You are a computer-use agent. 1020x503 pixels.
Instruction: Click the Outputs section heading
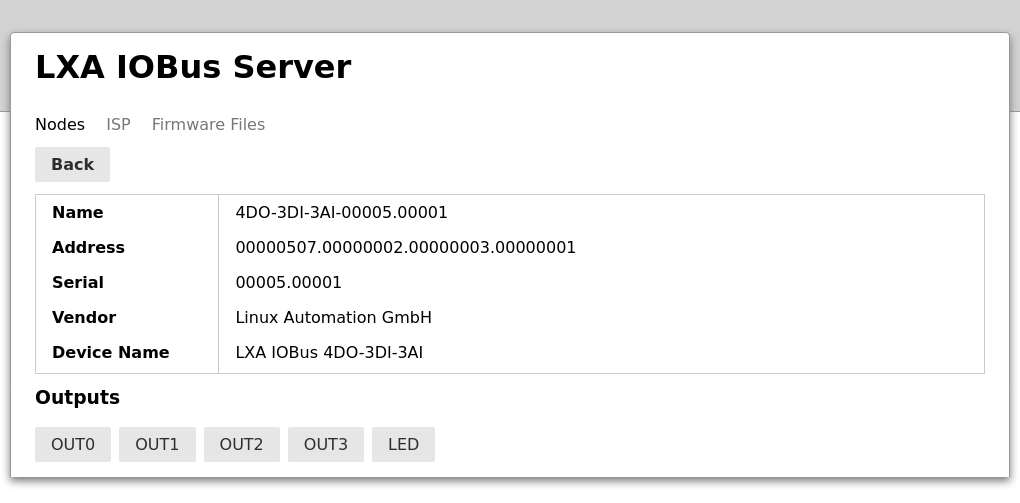click(77, 398)
